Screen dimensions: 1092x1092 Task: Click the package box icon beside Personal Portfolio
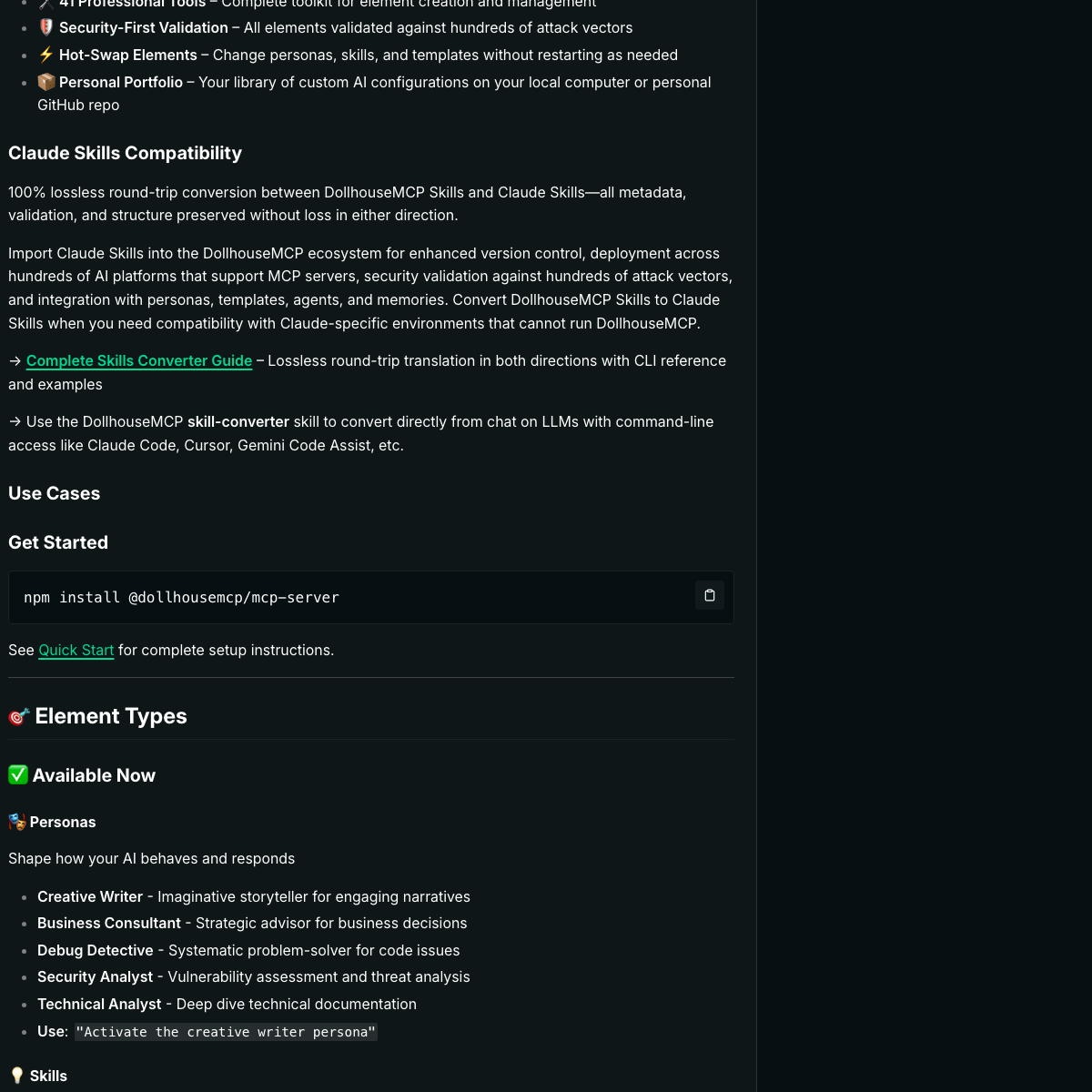coord(46,82)
